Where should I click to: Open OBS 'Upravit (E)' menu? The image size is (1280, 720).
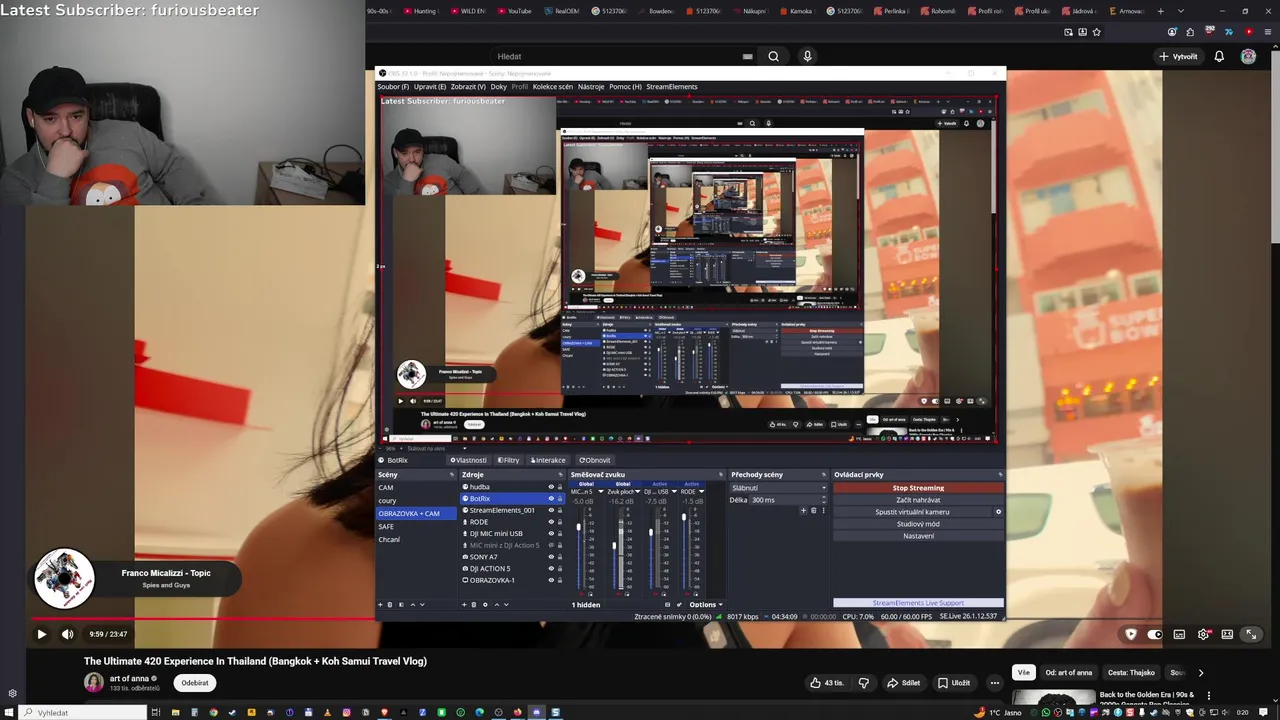(x=430, y=87)
